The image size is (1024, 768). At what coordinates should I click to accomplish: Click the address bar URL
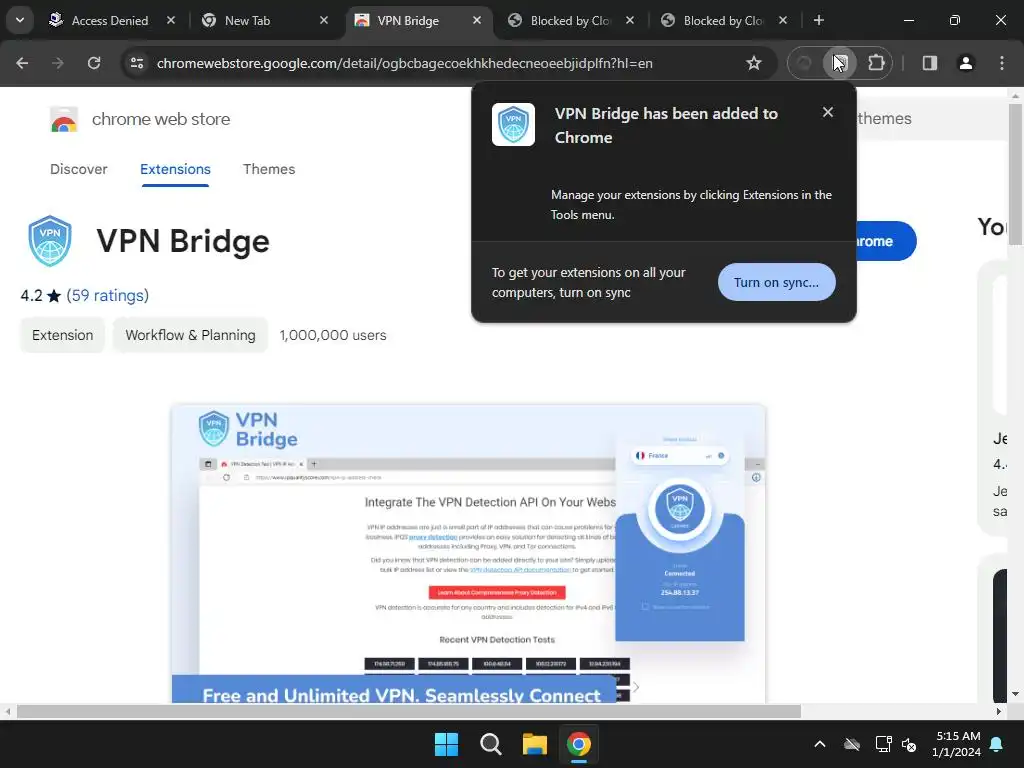[405, 63]
